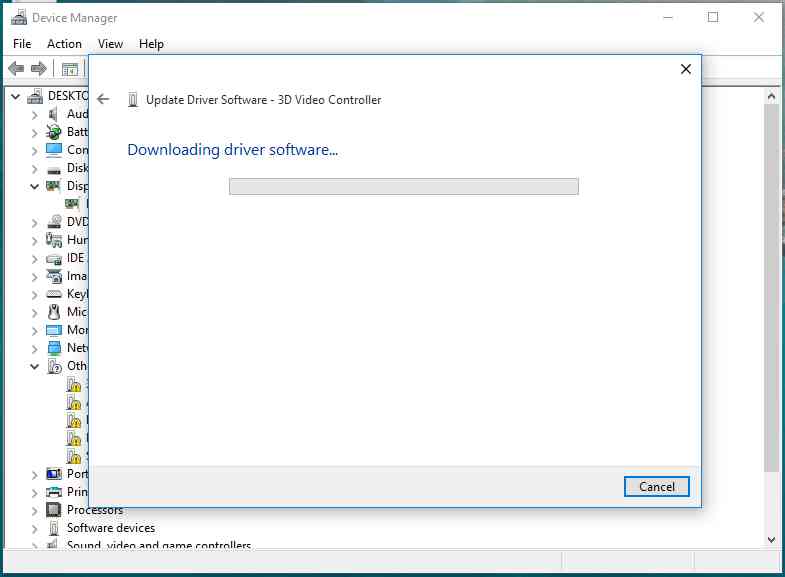Cancel the driver software download
This screenshot has height=577, width=785.
(x=656, y=486)
